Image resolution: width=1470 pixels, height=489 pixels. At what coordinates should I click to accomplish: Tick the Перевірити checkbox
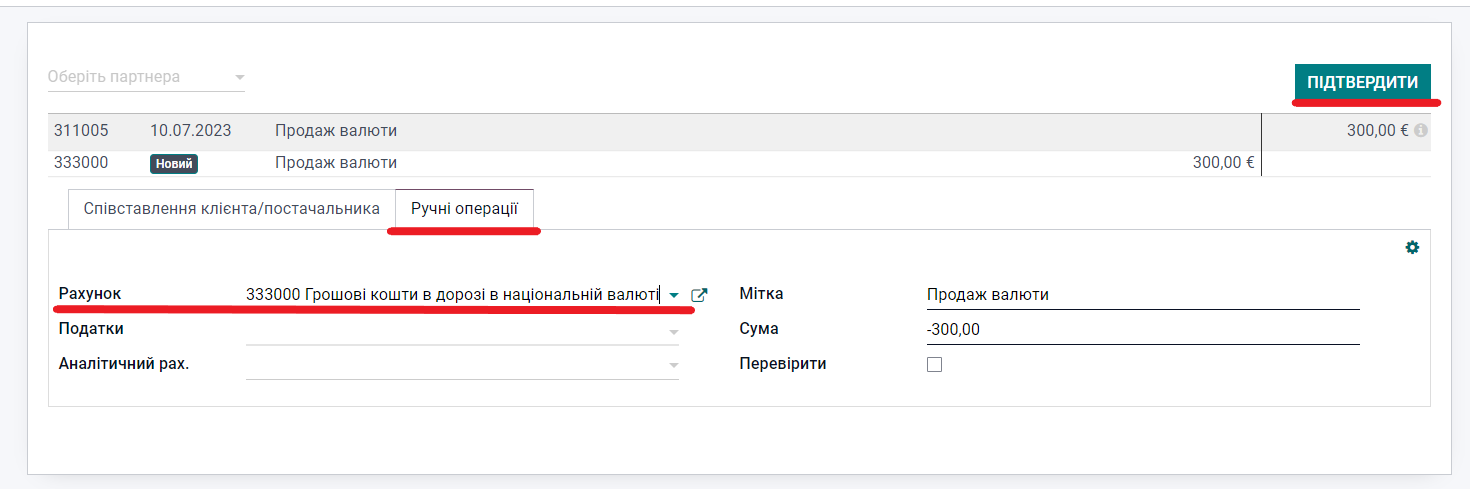(935, 365)
